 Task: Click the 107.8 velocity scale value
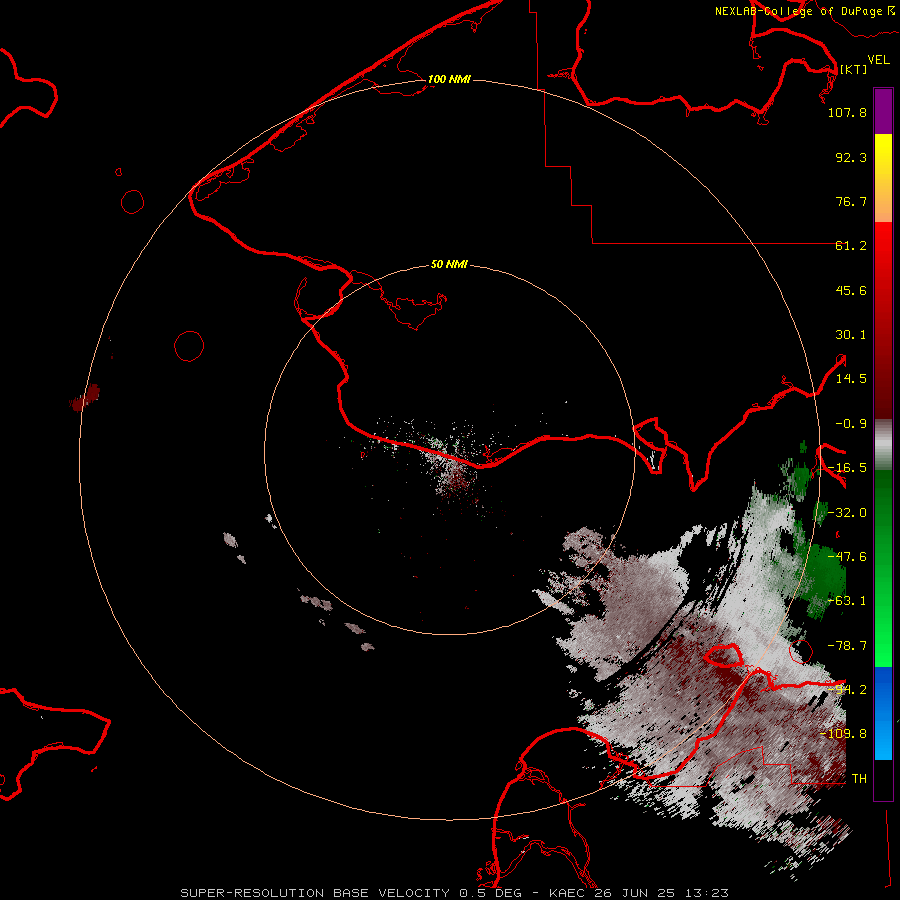tap(847, 112)
